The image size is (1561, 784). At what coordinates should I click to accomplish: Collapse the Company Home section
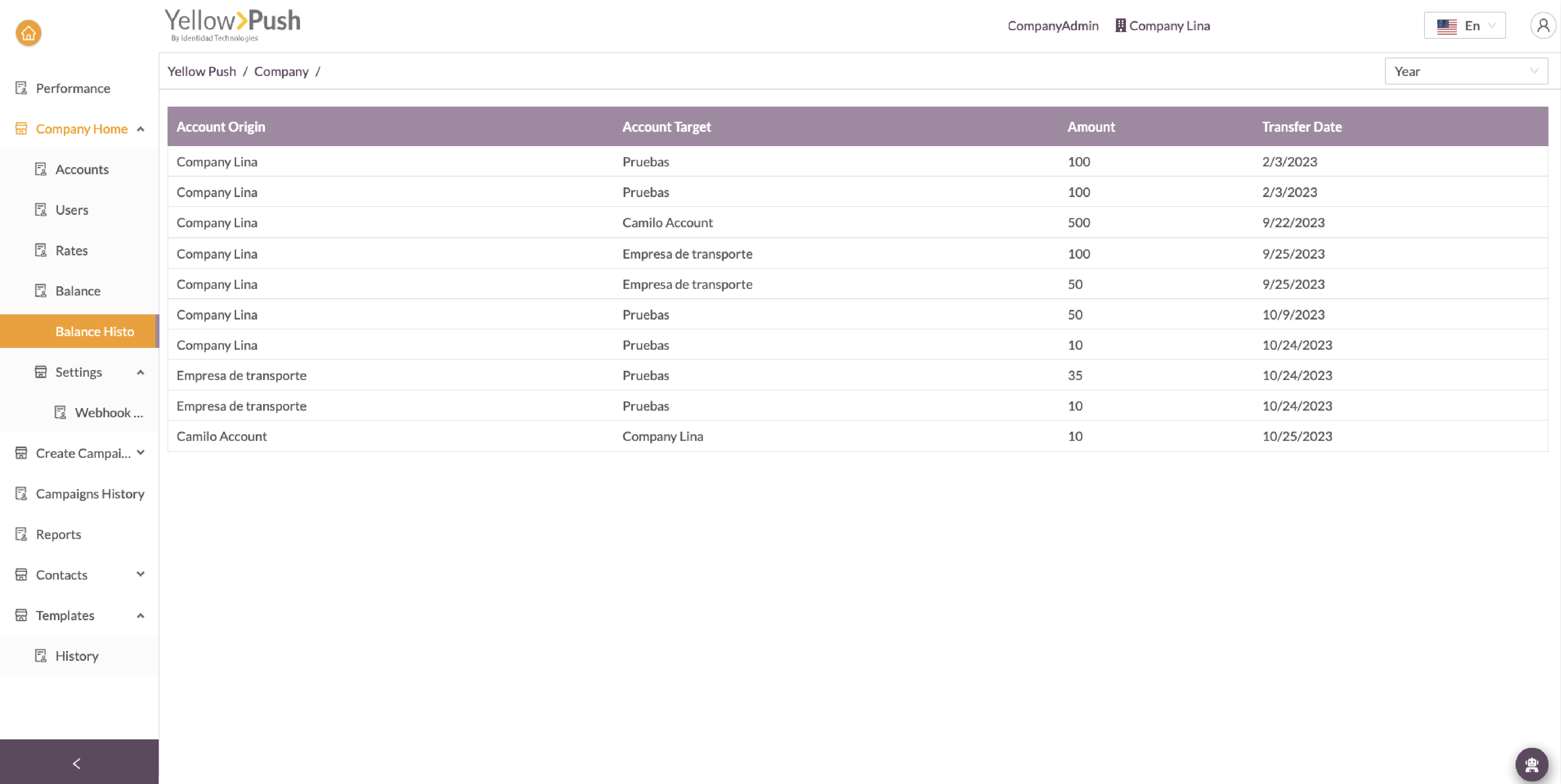[x=141, y=129]
